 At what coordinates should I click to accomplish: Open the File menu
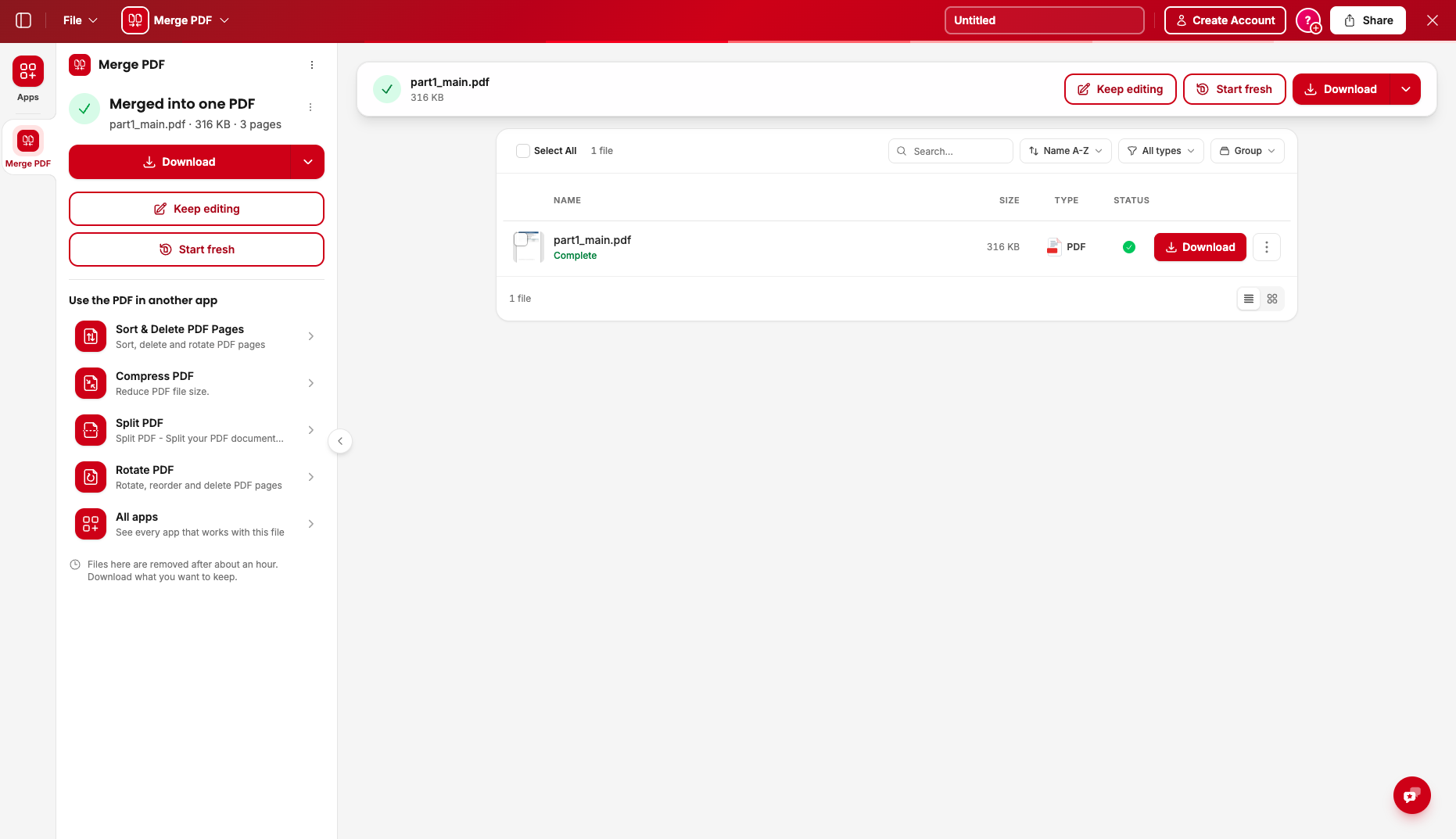click(81, 20)
